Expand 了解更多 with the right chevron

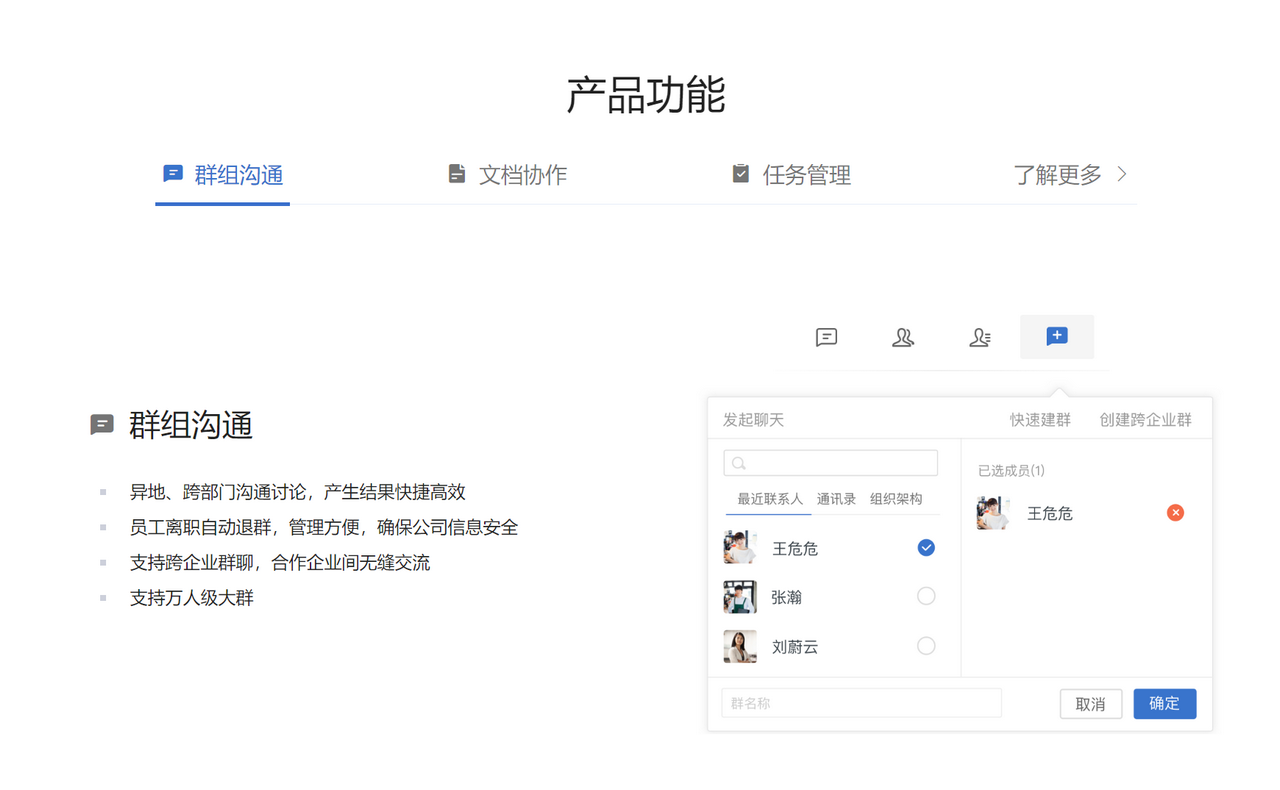click(1122, 174)
